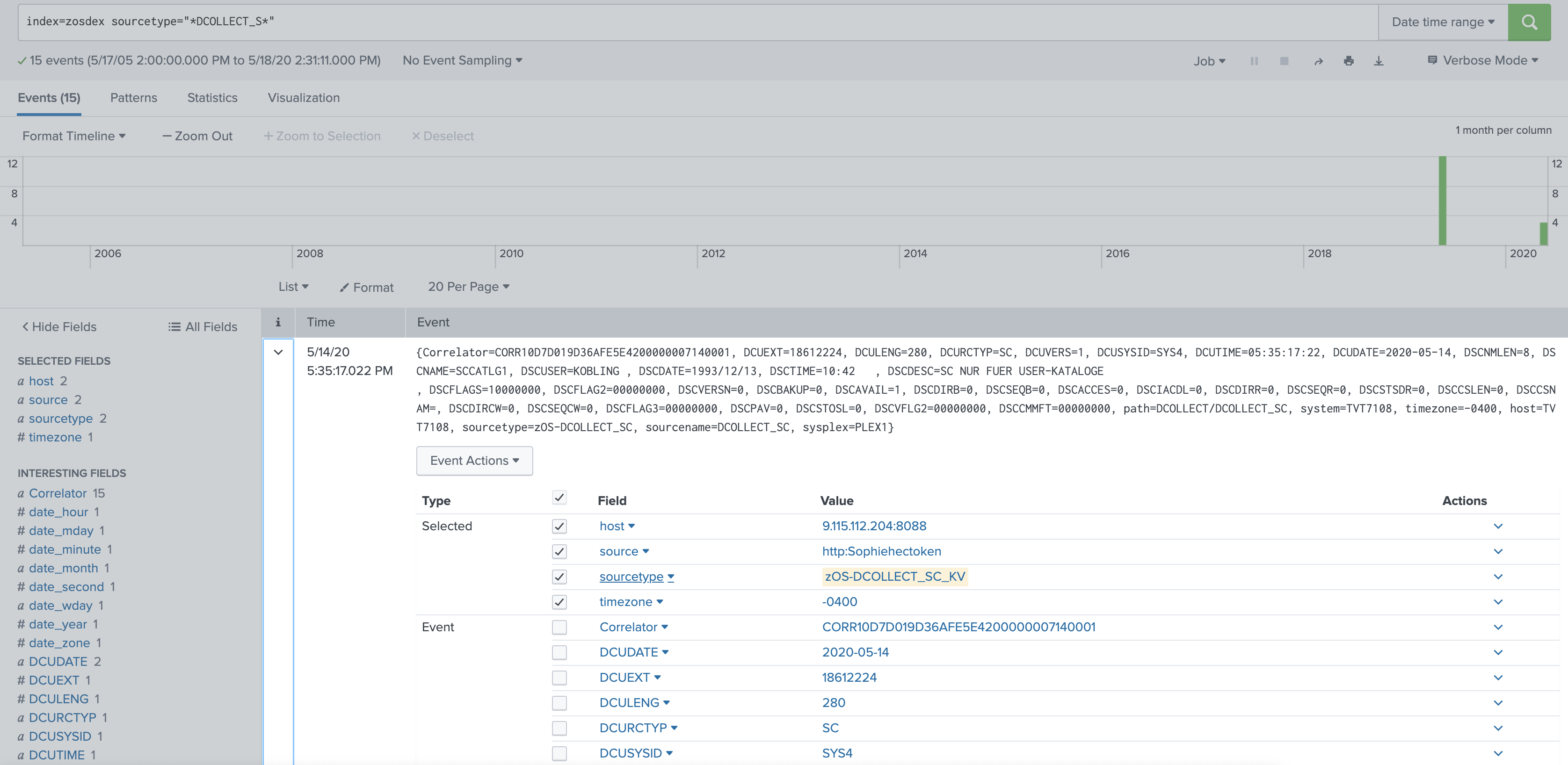Switch to the Visualization tab
This screenshot has height=765, width=1568.
click(x=303, y=97)
